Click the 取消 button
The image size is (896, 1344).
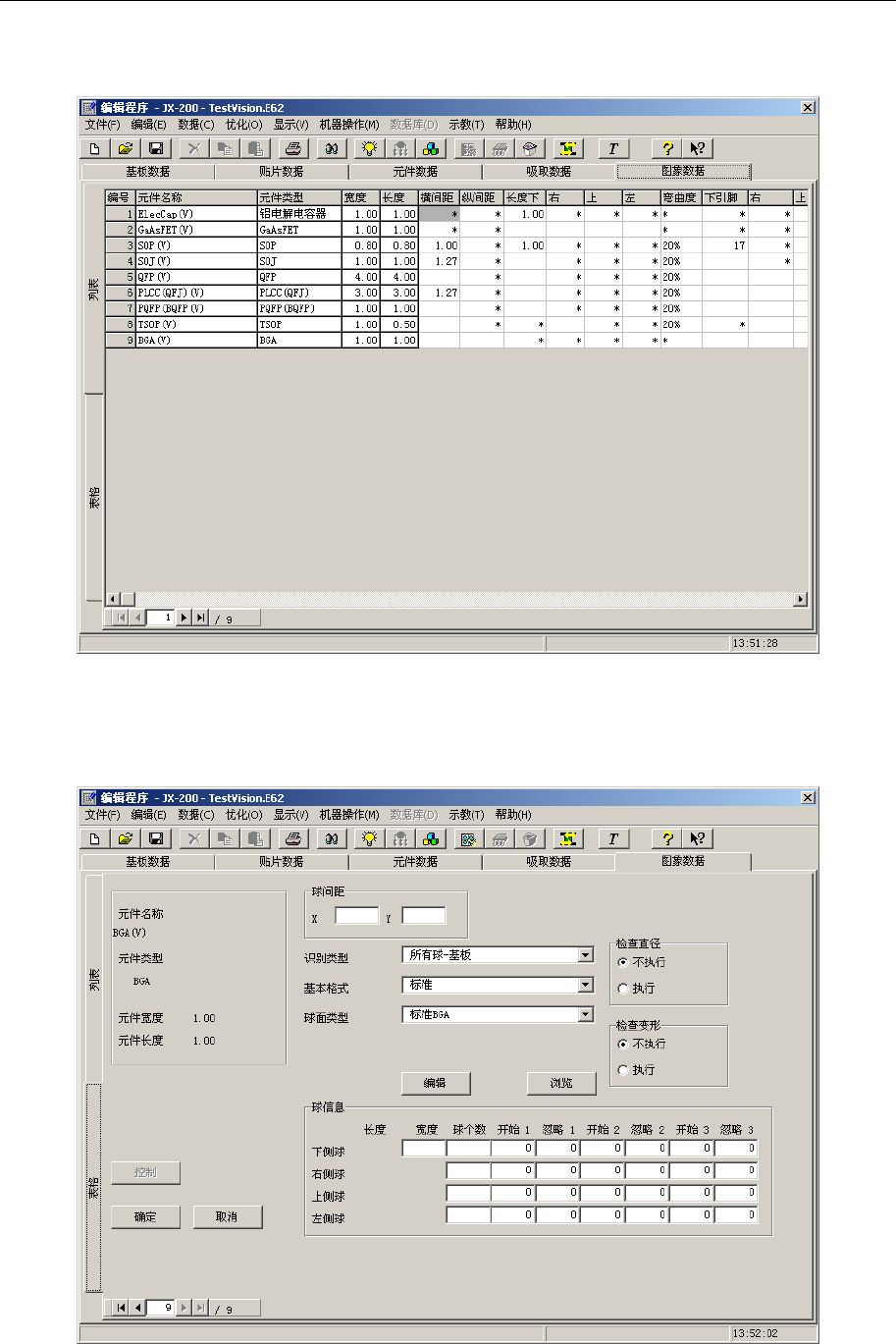coord(227,1216)
